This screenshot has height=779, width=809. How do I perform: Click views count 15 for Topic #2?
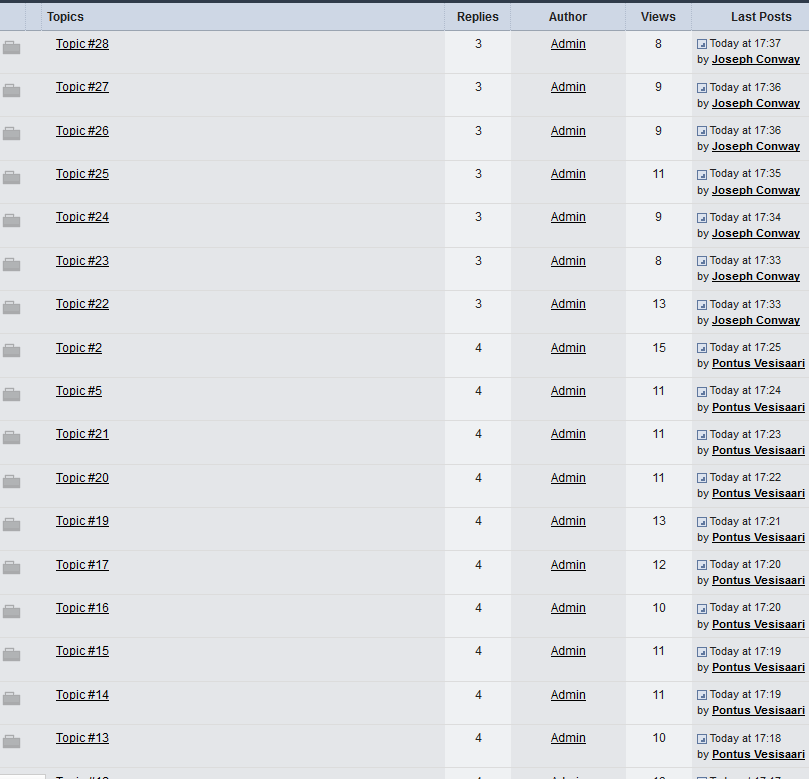tap(659, 348)
